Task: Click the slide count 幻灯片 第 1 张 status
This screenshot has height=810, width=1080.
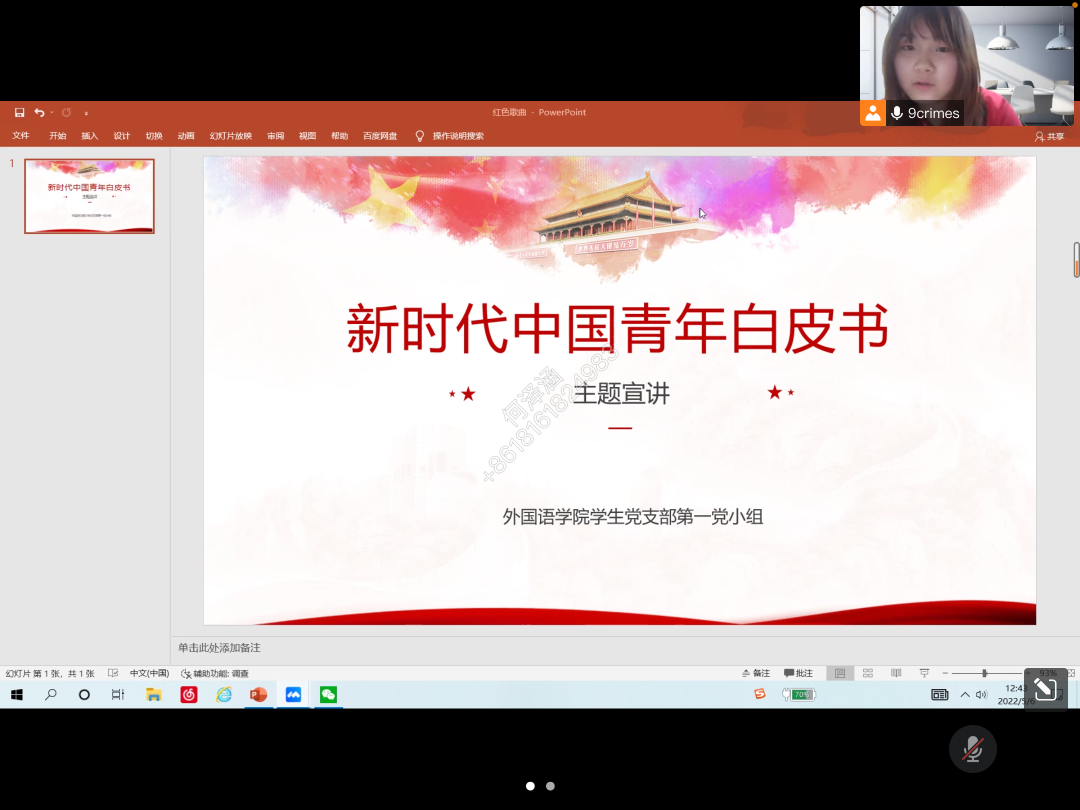Action: [x=50, y=673]
